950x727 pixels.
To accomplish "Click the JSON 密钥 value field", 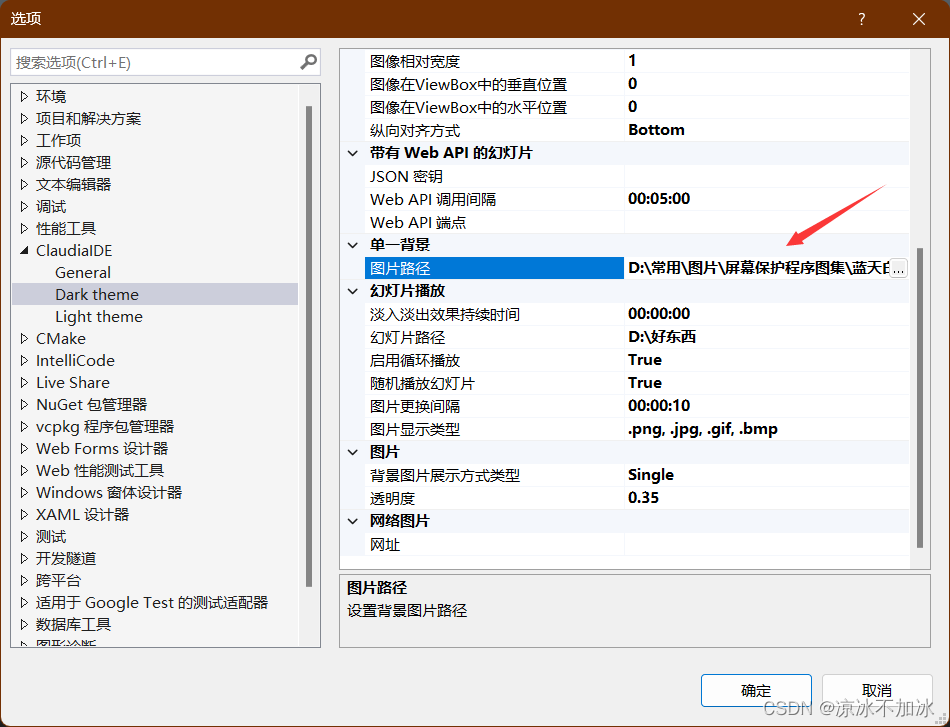I will 766,176.
